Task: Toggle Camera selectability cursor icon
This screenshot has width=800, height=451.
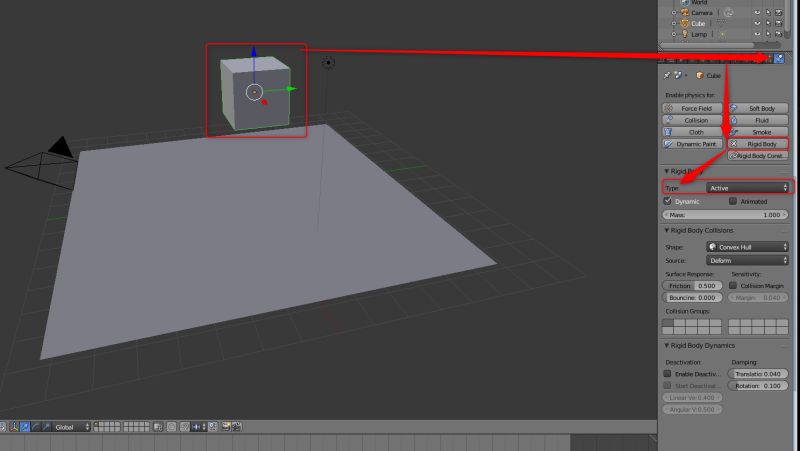Action: point(768,12)
